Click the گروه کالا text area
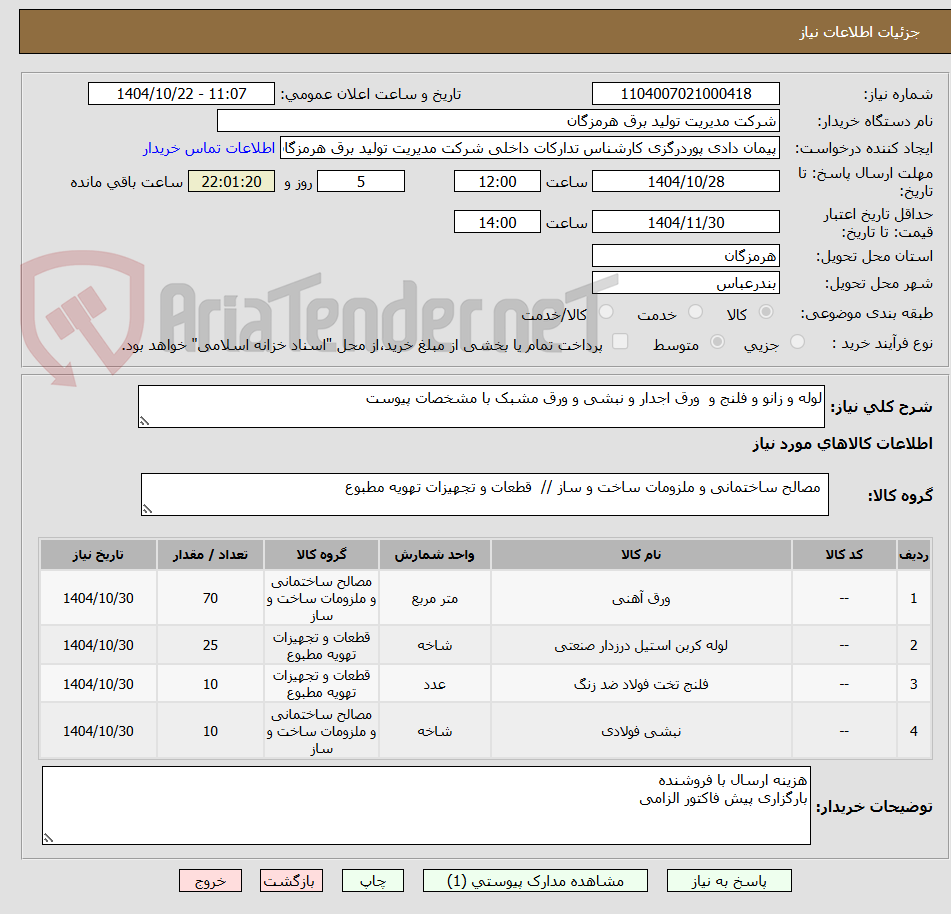 [485, 494]
